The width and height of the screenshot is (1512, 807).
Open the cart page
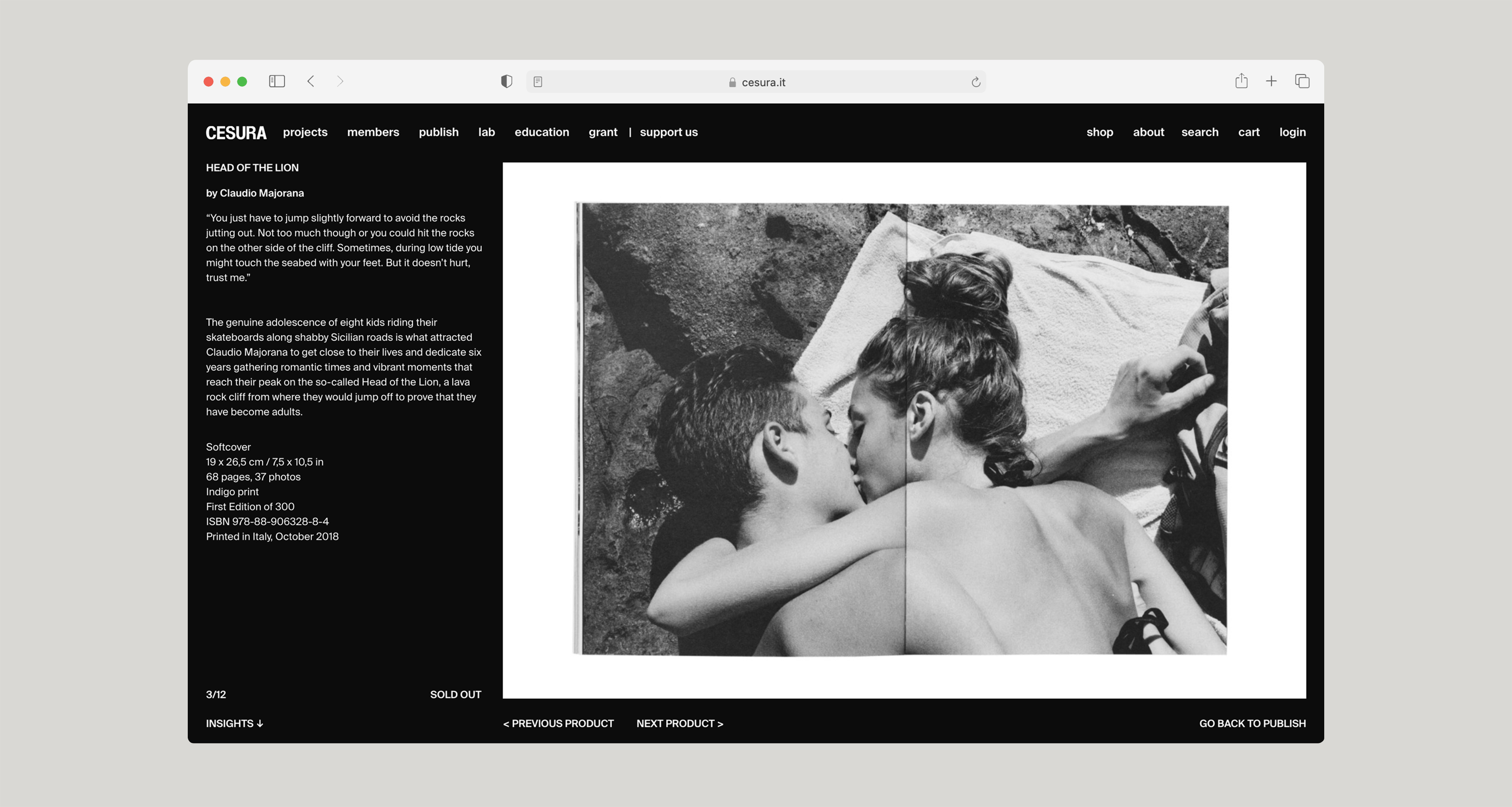(x=1248, y=132)
